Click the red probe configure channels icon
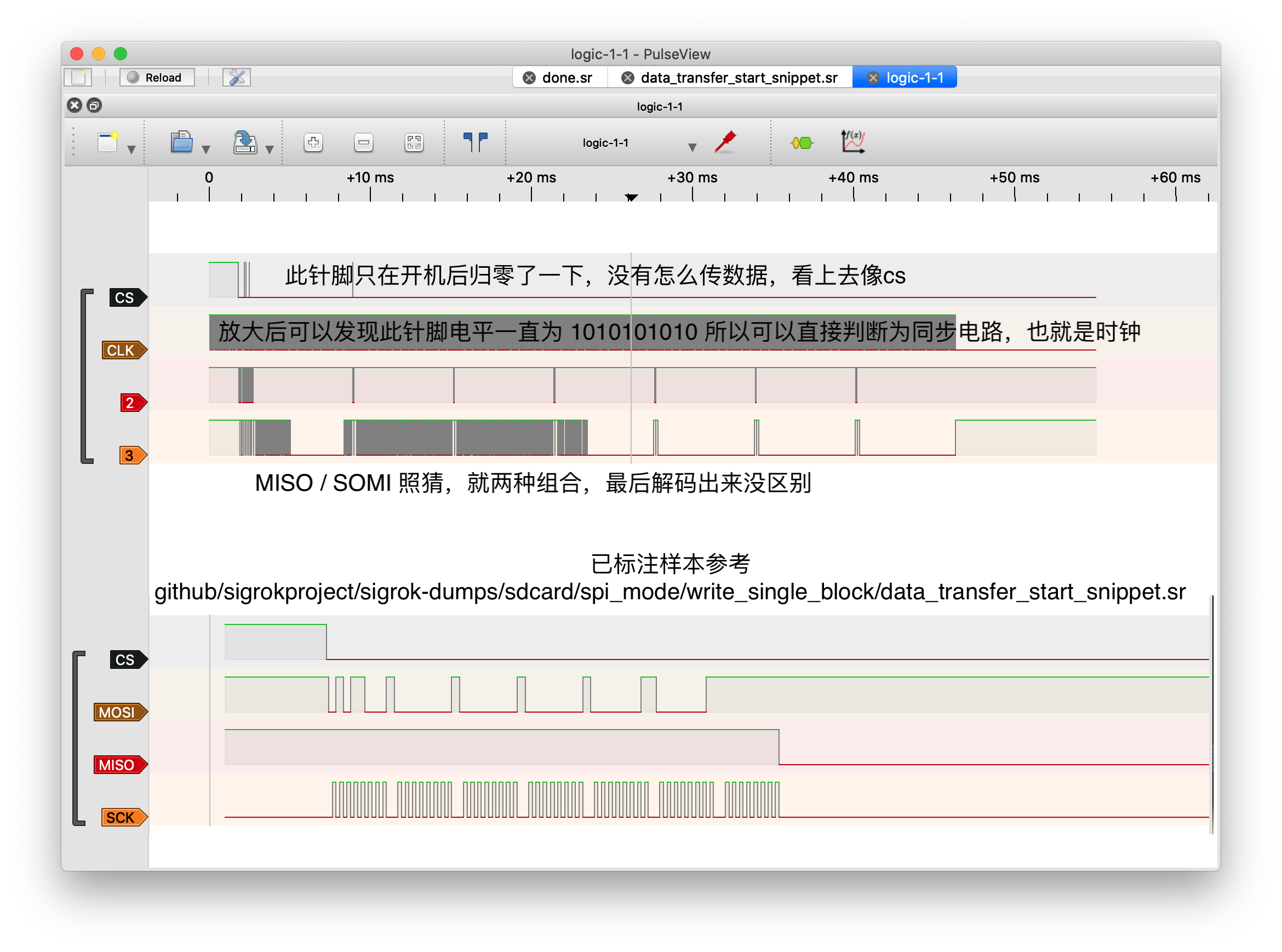 (725, 142)
